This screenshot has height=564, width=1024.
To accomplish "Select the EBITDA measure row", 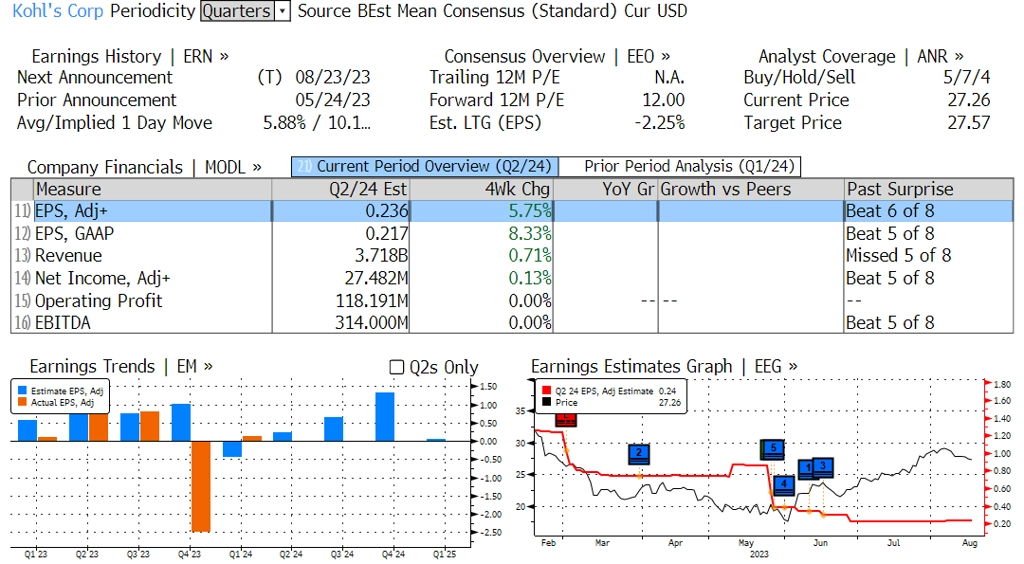I will pos(512,322).
